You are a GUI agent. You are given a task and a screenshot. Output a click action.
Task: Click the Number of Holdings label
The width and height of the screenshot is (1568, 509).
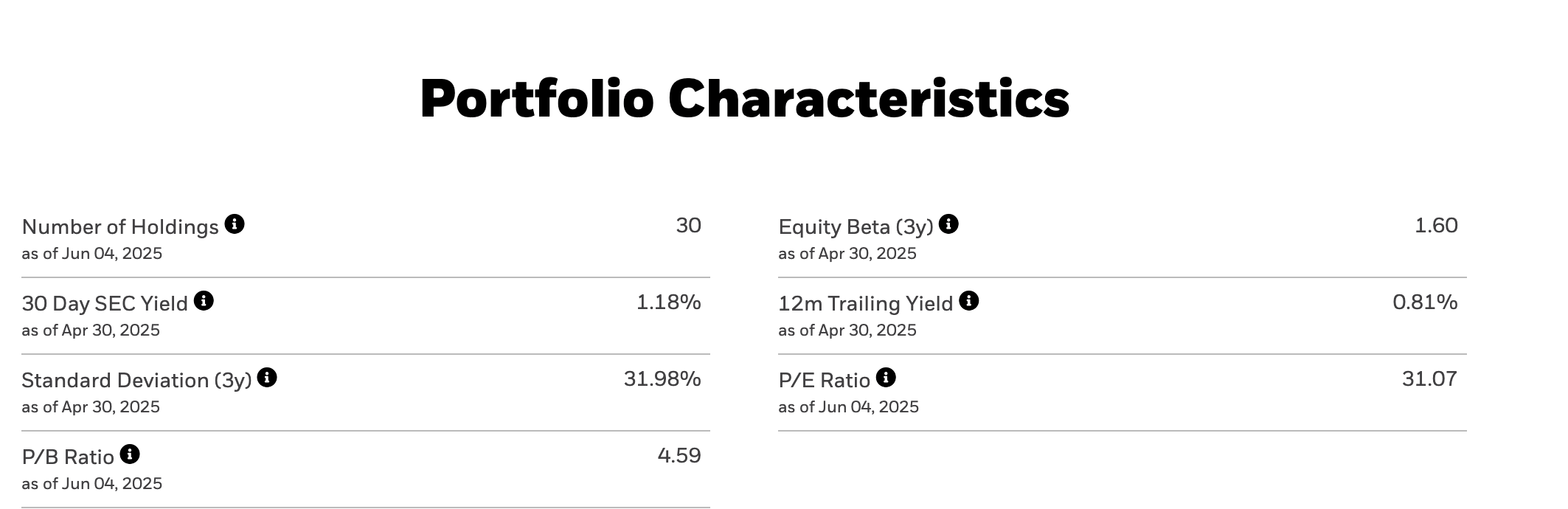pyautogui.click(x=120, y=226)
